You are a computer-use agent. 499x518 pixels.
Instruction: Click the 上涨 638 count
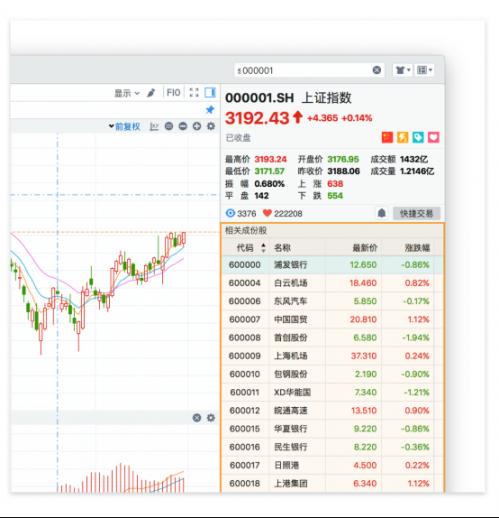[x=335, y=184]
